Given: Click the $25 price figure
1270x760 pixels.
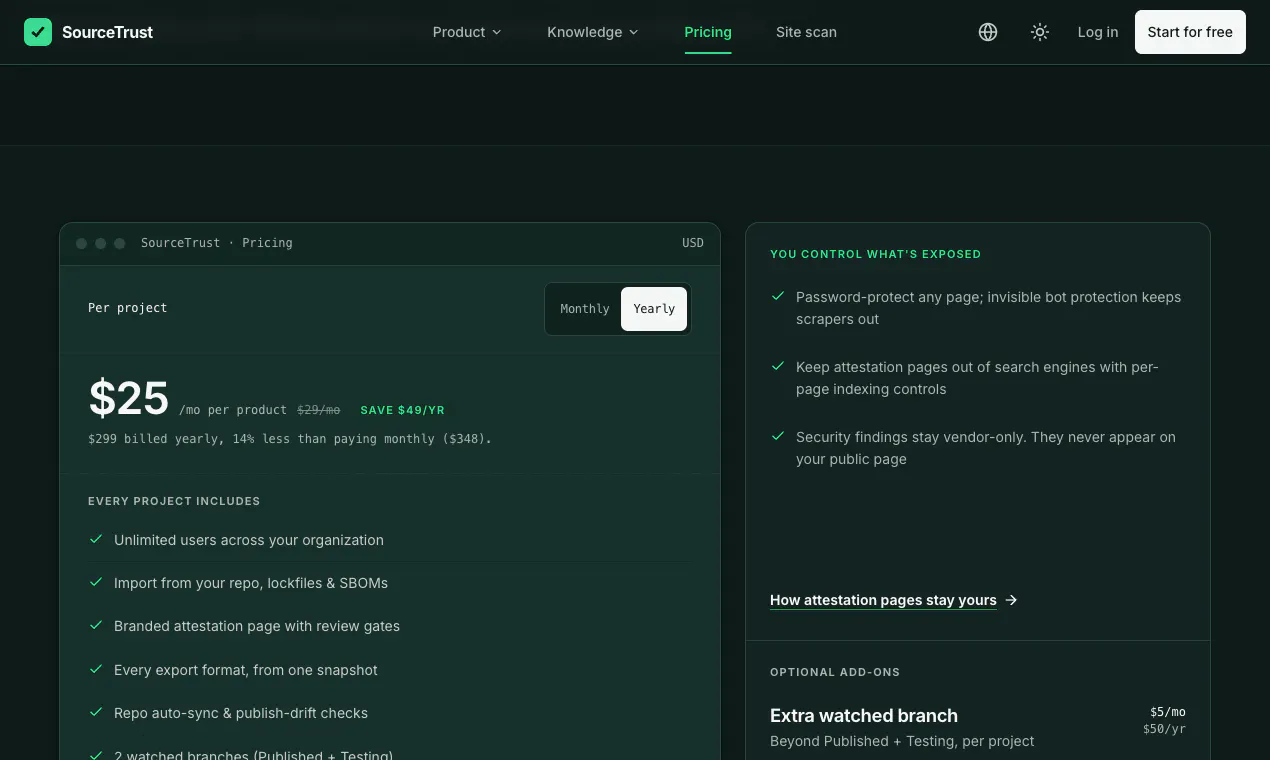Looking at the screenshot, I should coord(129,398).
